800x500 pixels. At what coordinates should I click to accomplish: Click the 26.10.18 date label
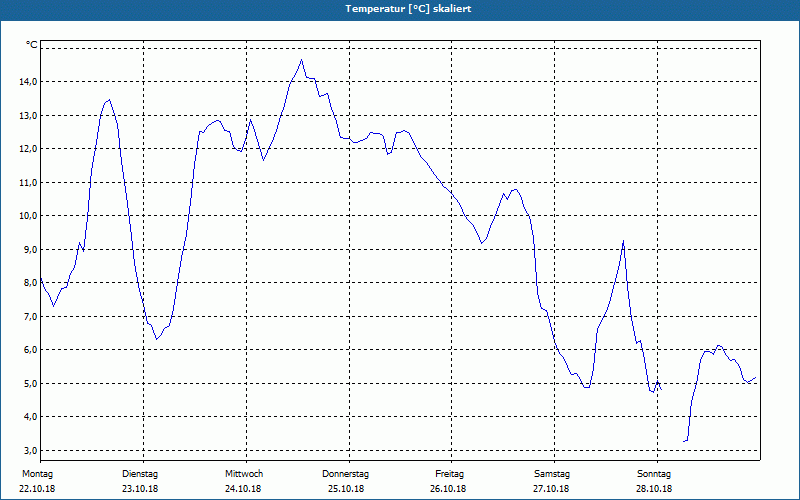(448, 488)
